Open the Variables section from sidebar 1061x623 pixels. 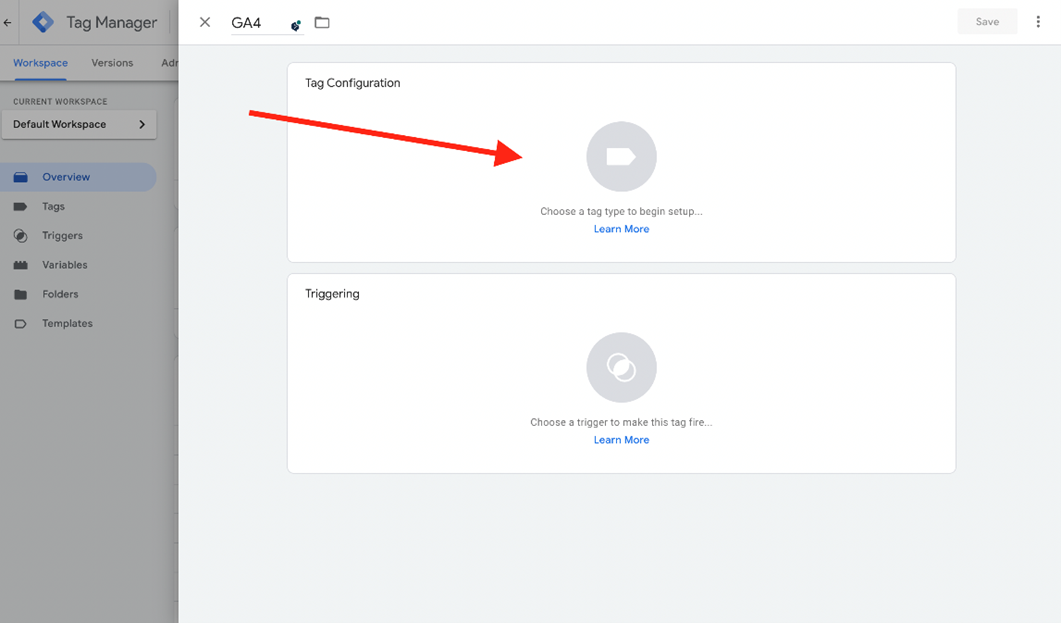pos(66,264)
